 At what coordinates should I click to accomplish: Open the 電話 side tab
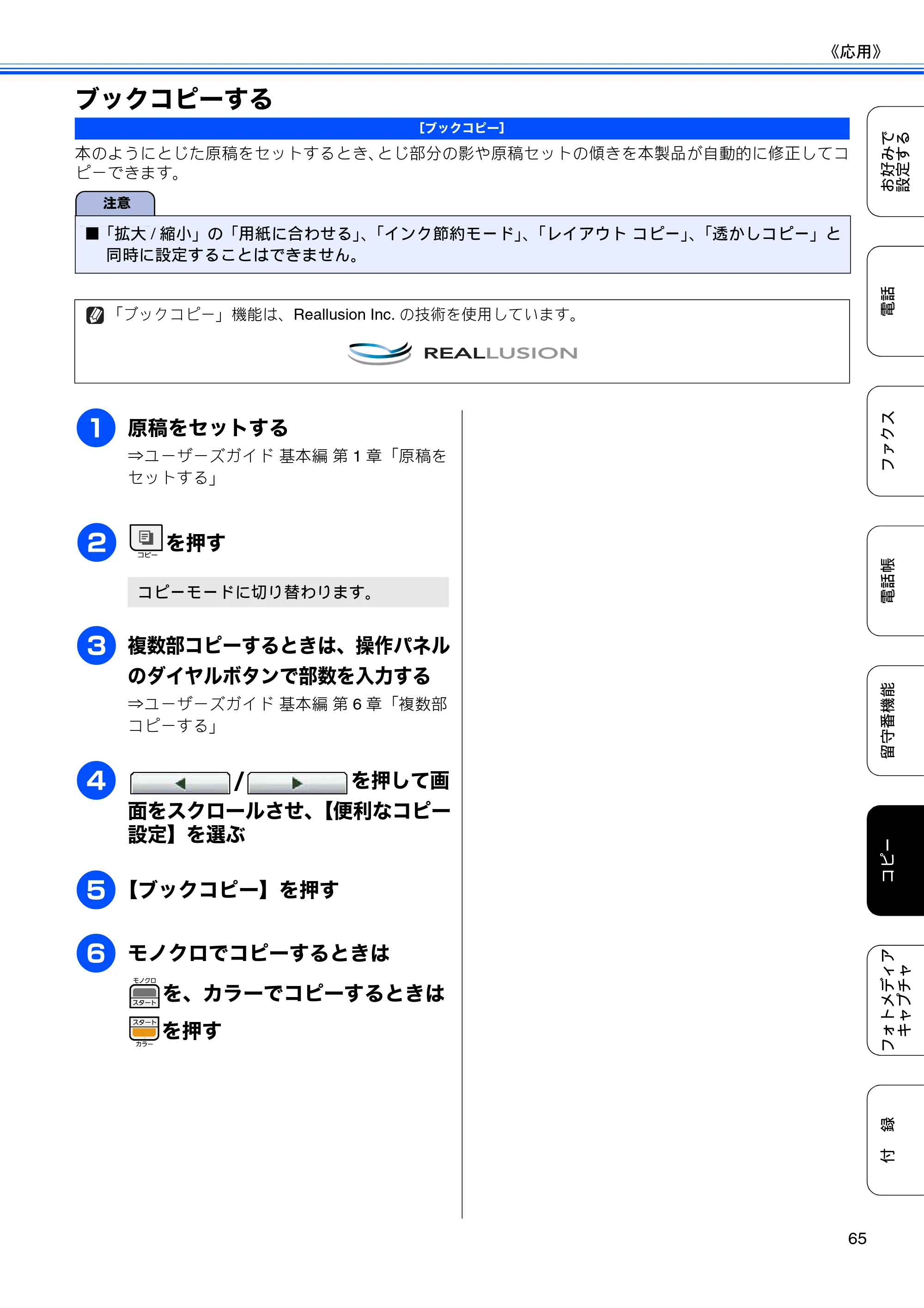point(895,301)
